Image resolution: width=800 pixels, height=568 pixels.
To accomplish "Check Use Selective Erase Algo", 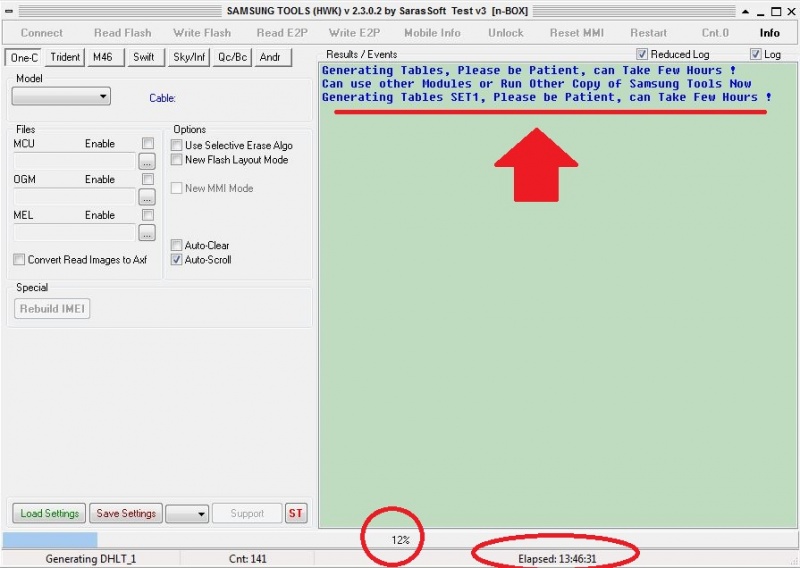I will (177, 145).
